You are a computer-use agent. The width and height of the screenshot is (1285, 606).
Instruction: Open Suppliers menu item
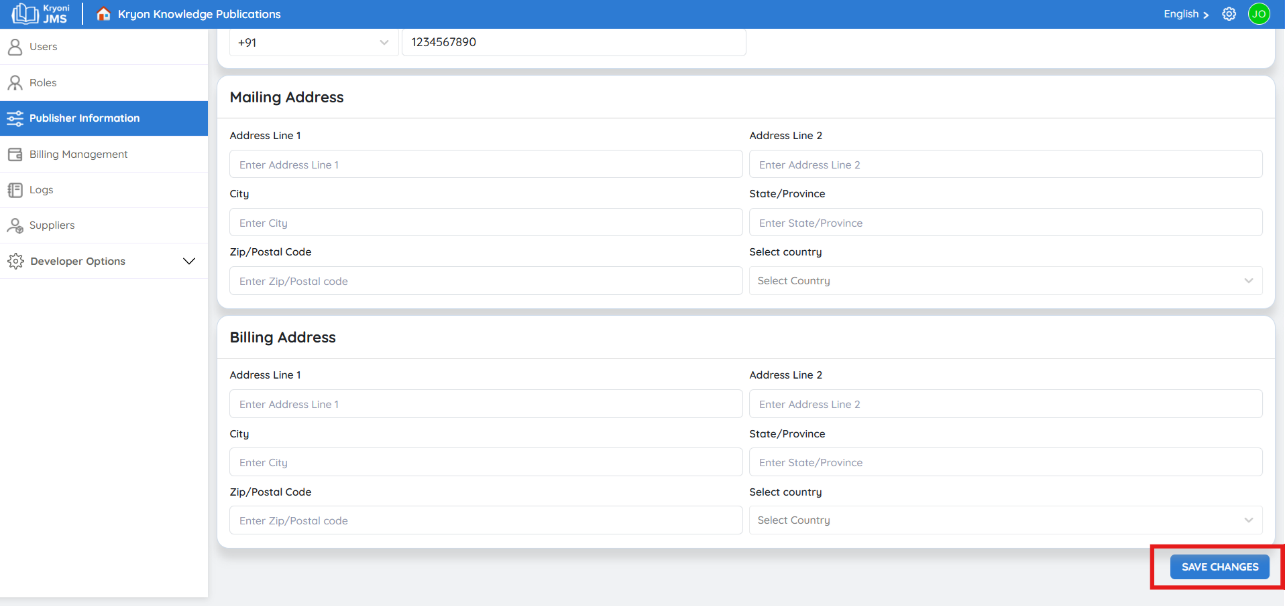[104, 226]
